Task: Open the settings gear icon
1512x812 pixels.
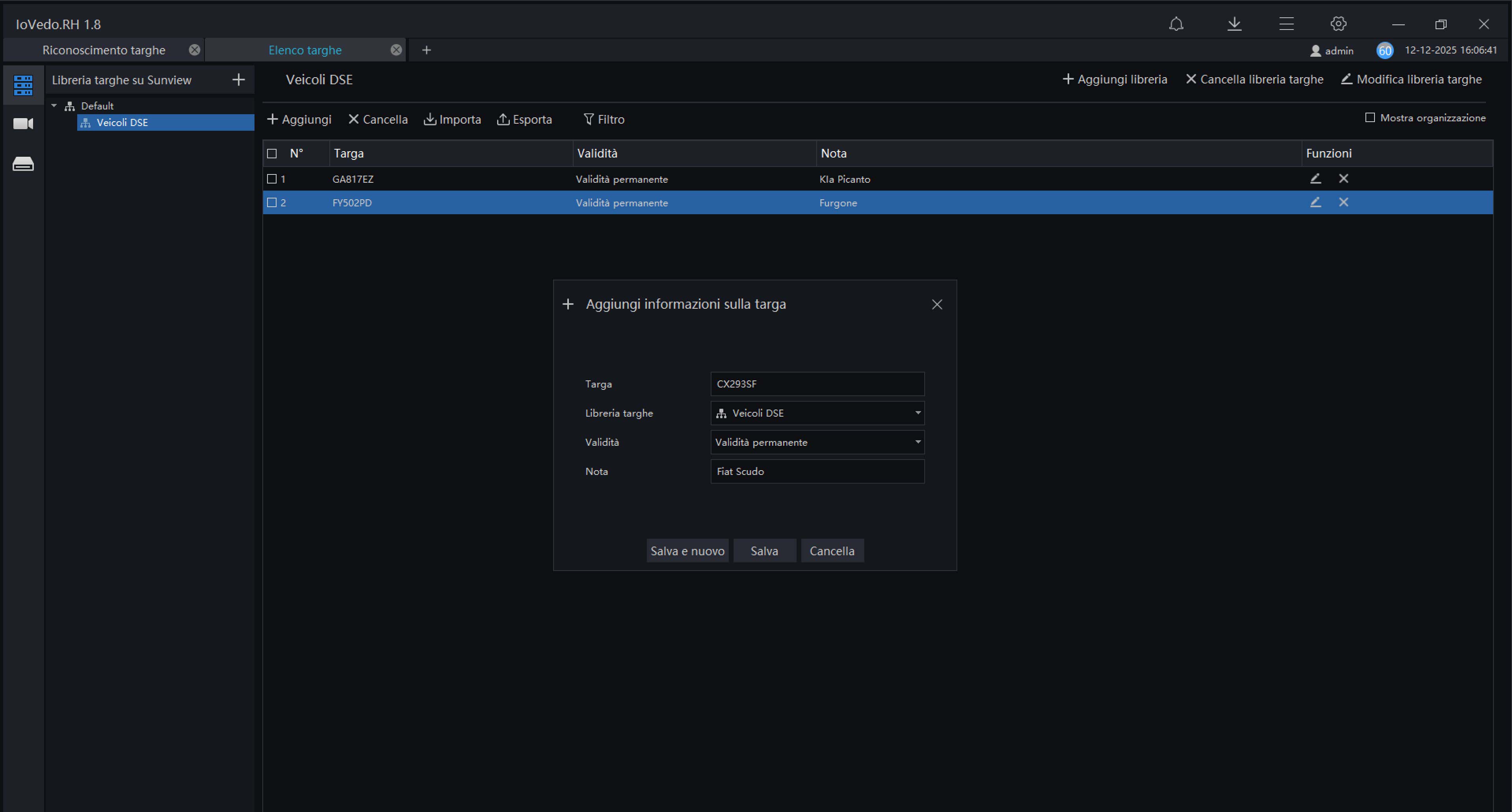Action: click(1337, 24)
